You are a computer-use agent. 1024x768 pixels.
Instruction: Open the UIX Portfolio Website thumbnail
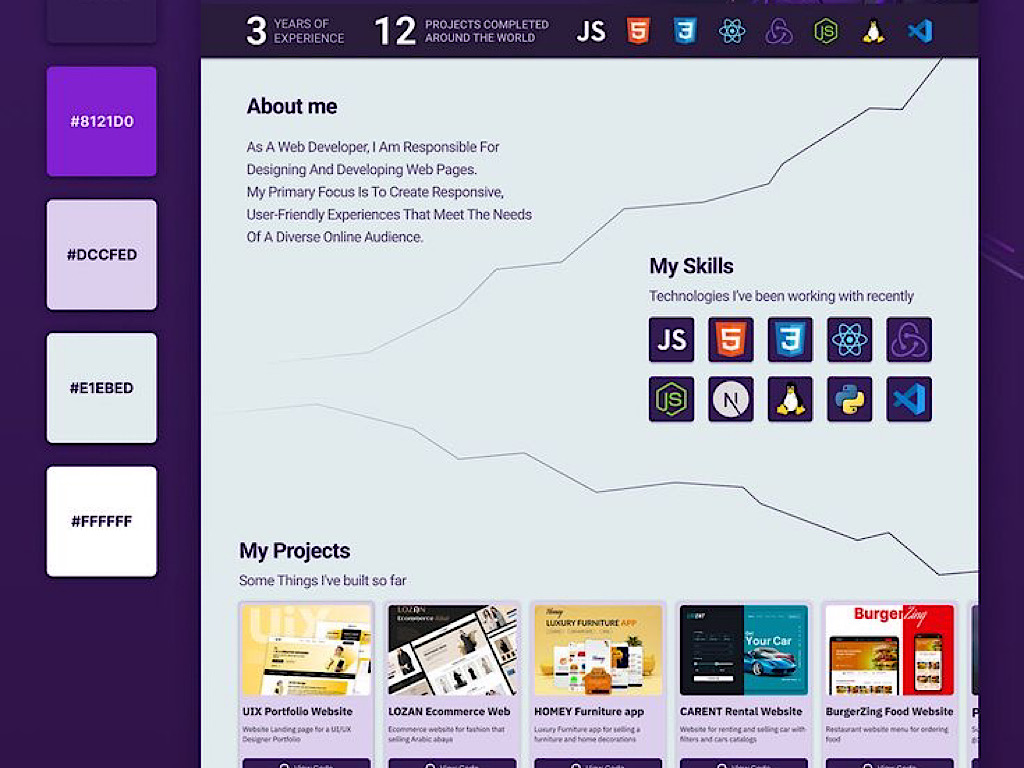coord(306,650)
